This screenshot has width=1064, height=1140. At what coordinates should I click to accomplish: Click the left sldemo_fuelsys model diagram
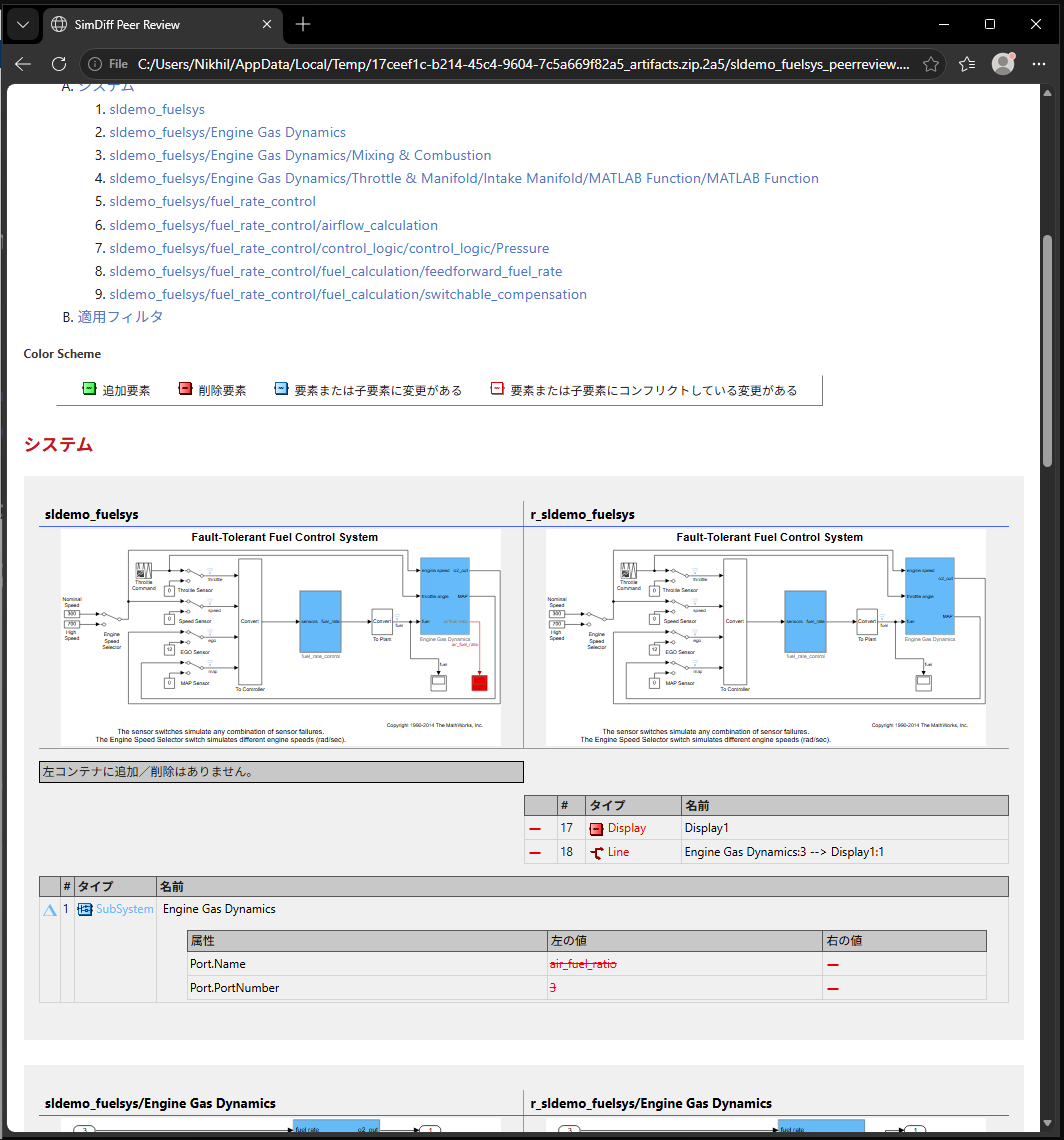point(281,637)
